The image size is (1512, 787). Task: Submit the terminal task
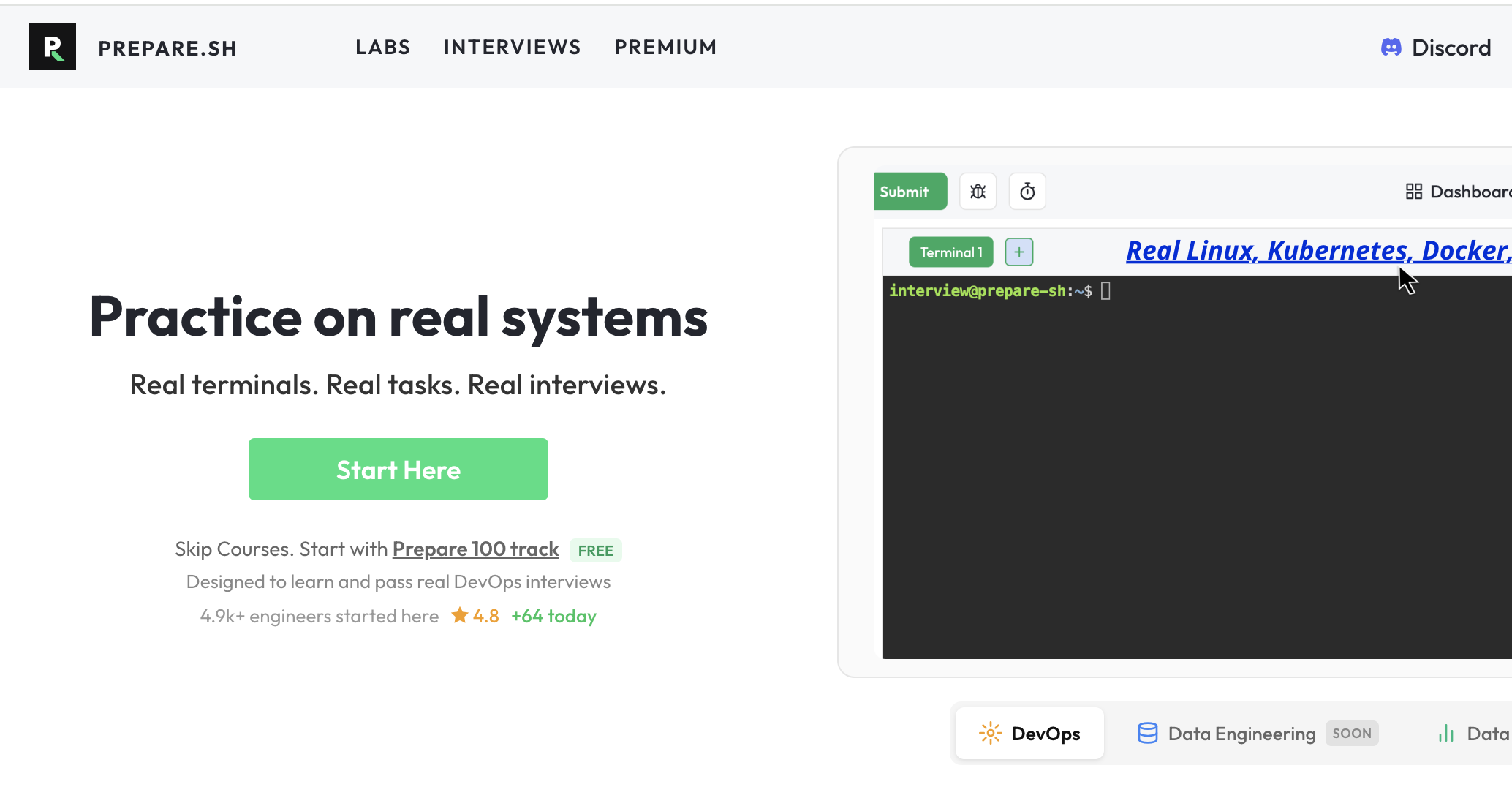click(x=910, y=192)
